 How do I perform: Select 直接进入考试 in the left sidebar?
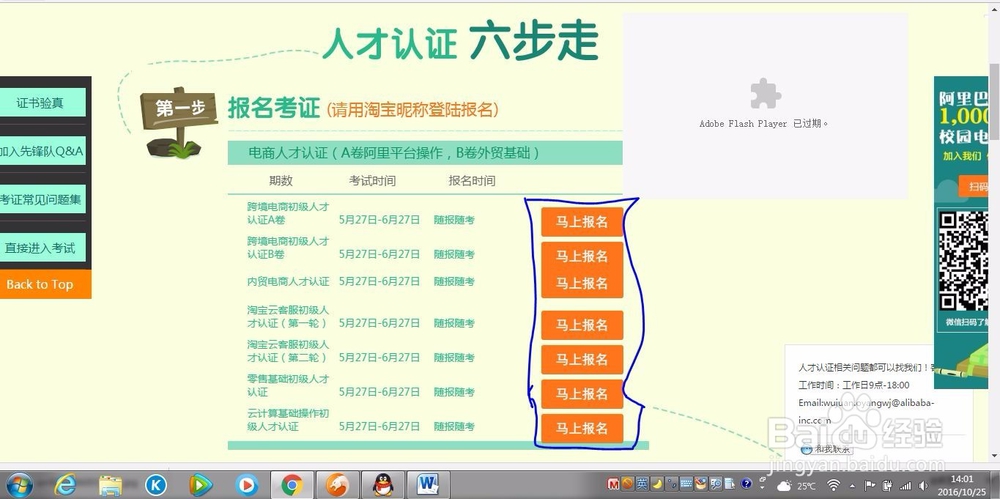click(41, 248)
